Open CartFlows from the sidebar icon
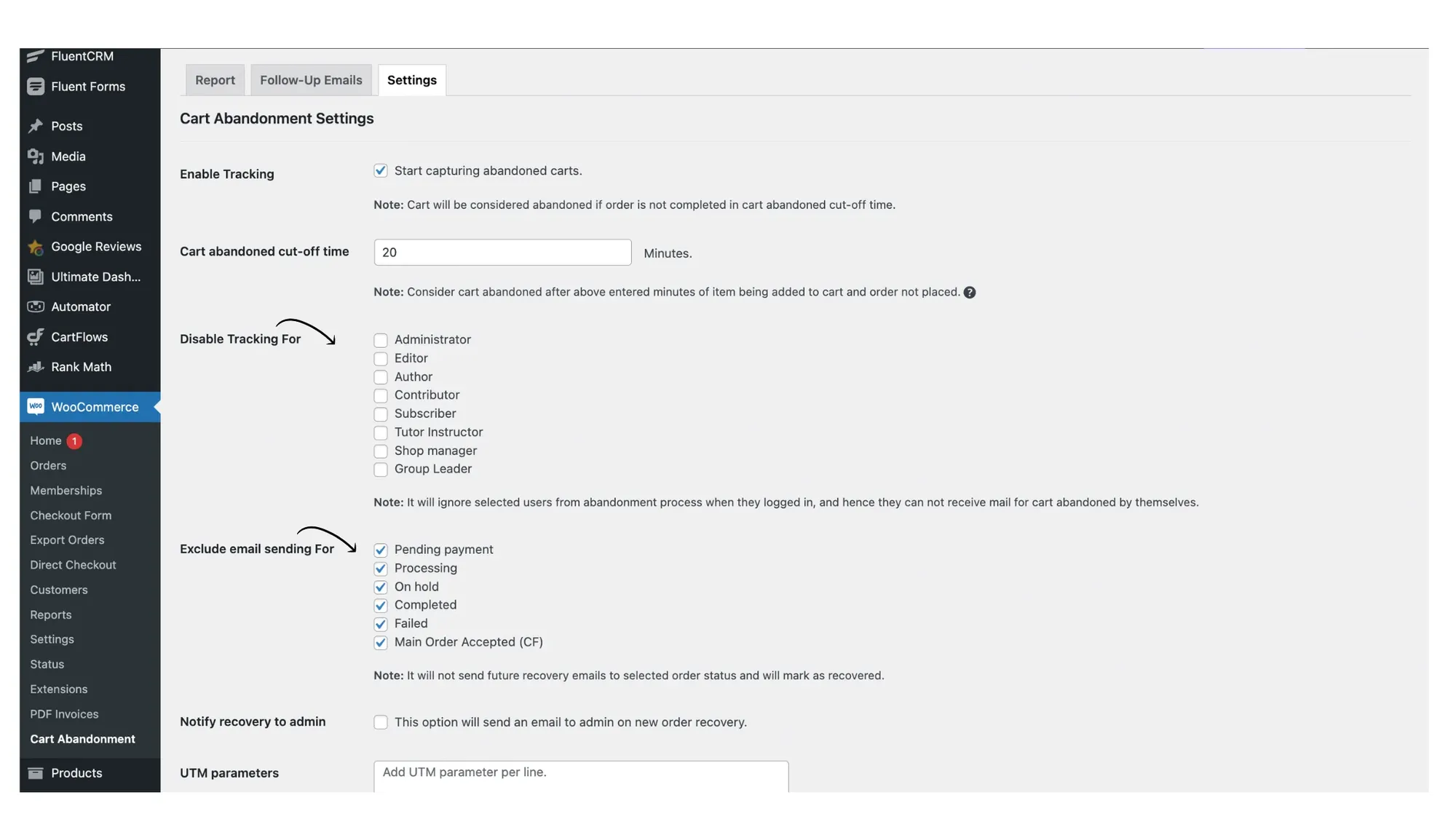The image size is (1456, 819). point(35,336)
